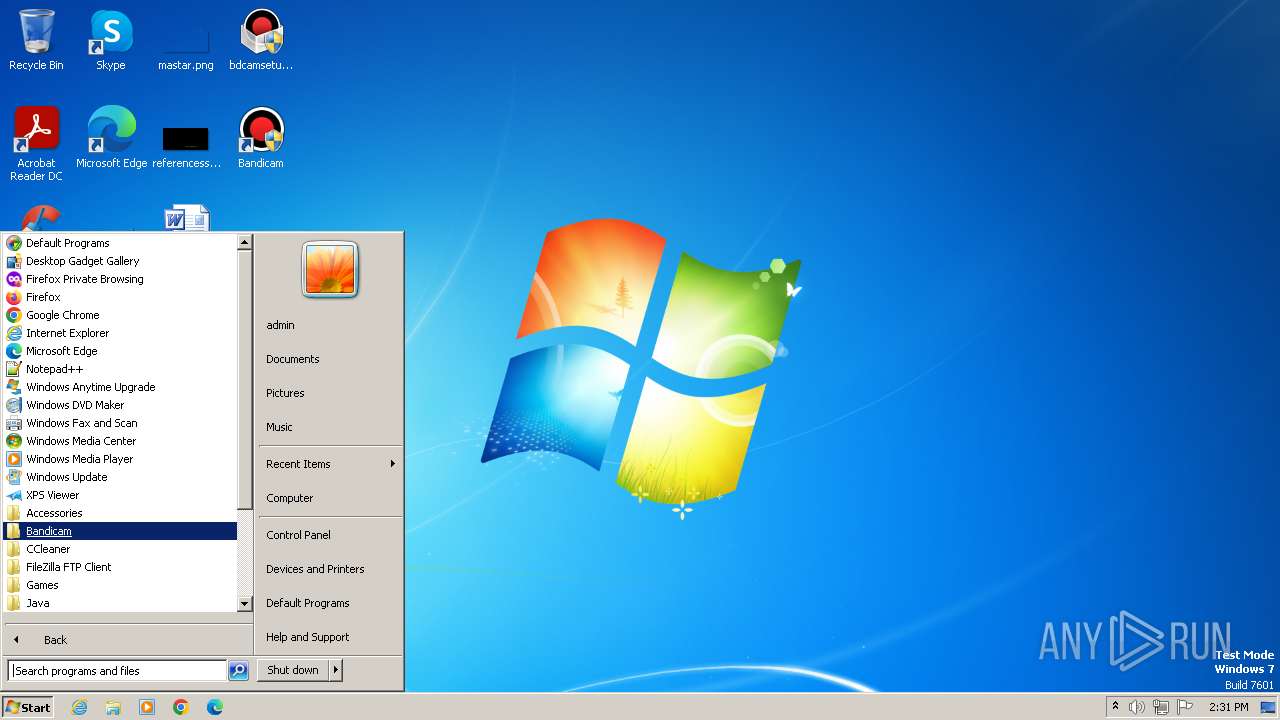Open Devices and Printers
1280x720 pixels.
tap(330, 569)
